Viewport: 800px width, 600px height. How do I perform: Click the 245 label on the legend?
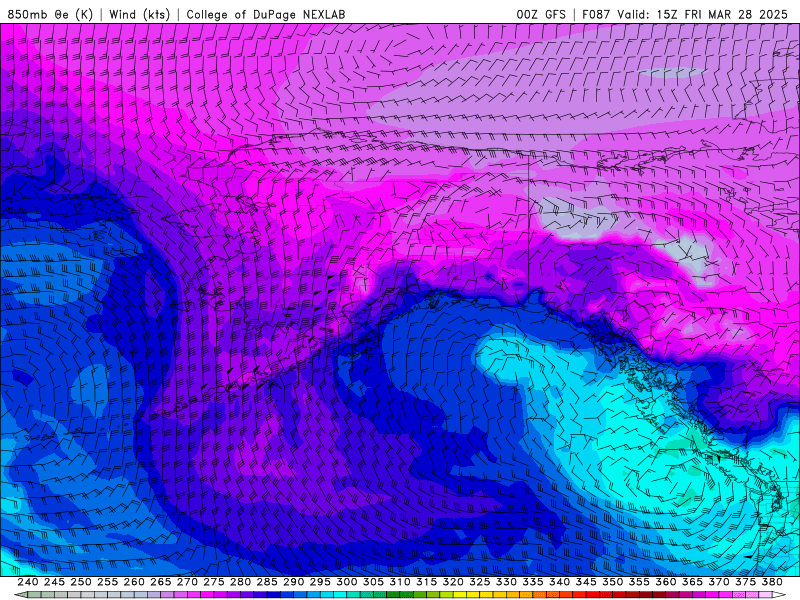(54, 582)
